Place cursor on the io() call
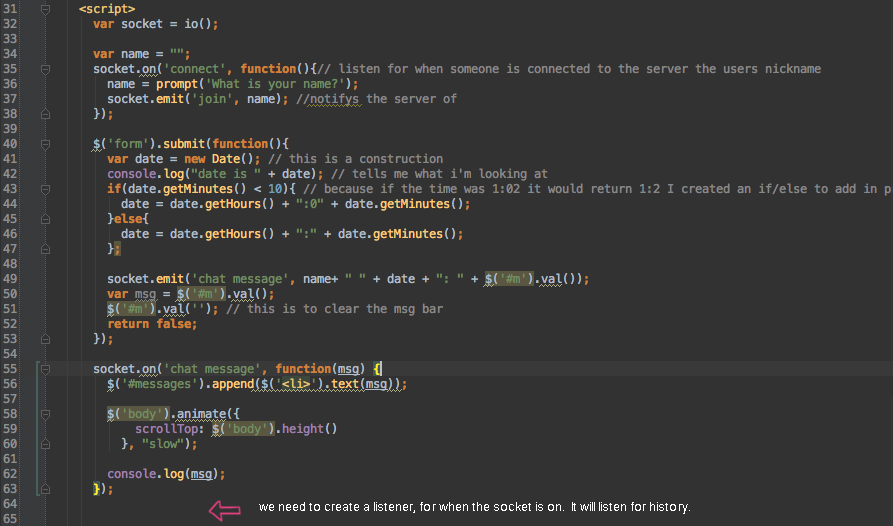Viewport: 893px width, 526px height. (x=198, y=24)
